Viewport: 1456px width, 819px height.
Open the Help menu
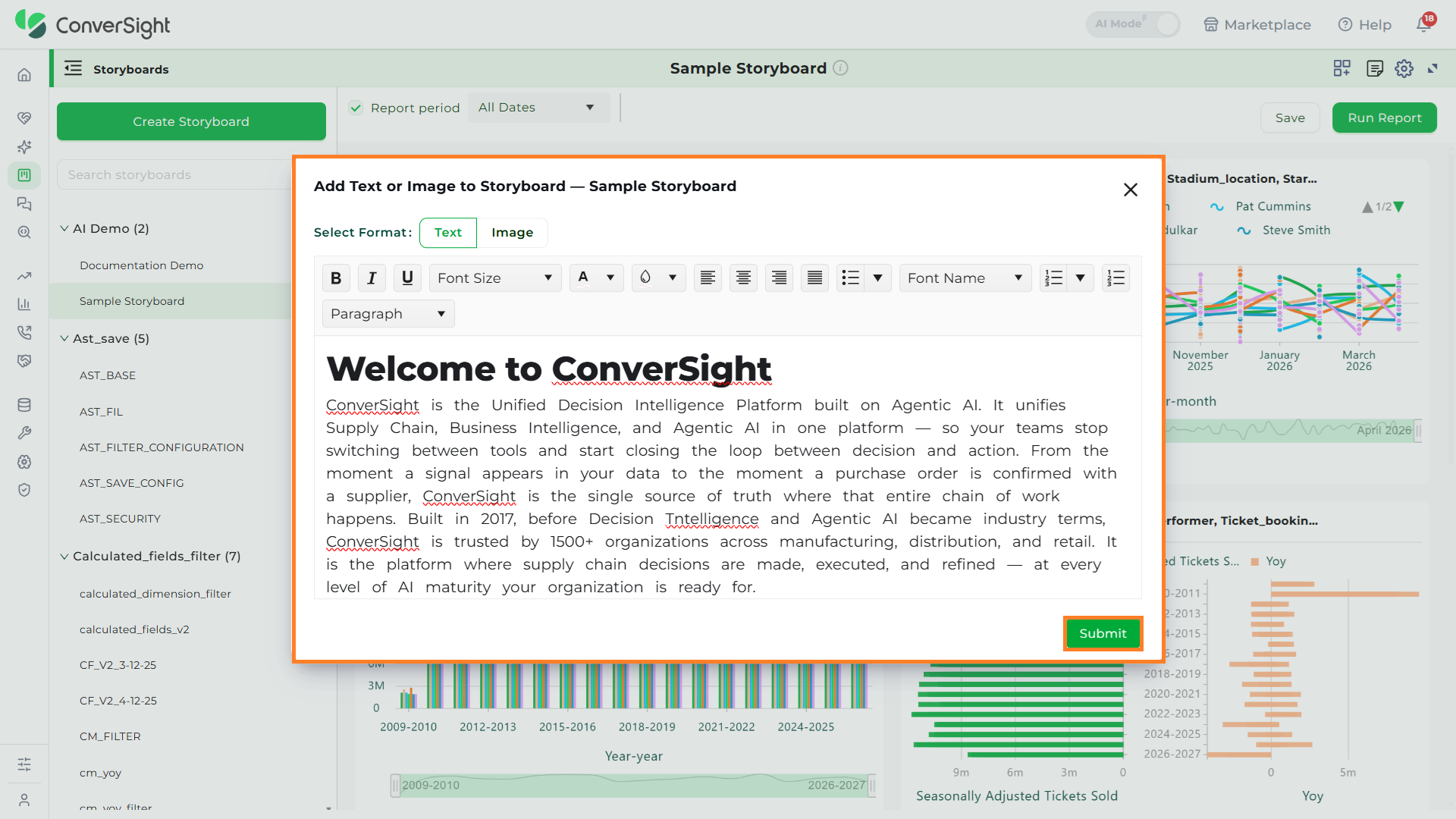tap(1365, 24)
